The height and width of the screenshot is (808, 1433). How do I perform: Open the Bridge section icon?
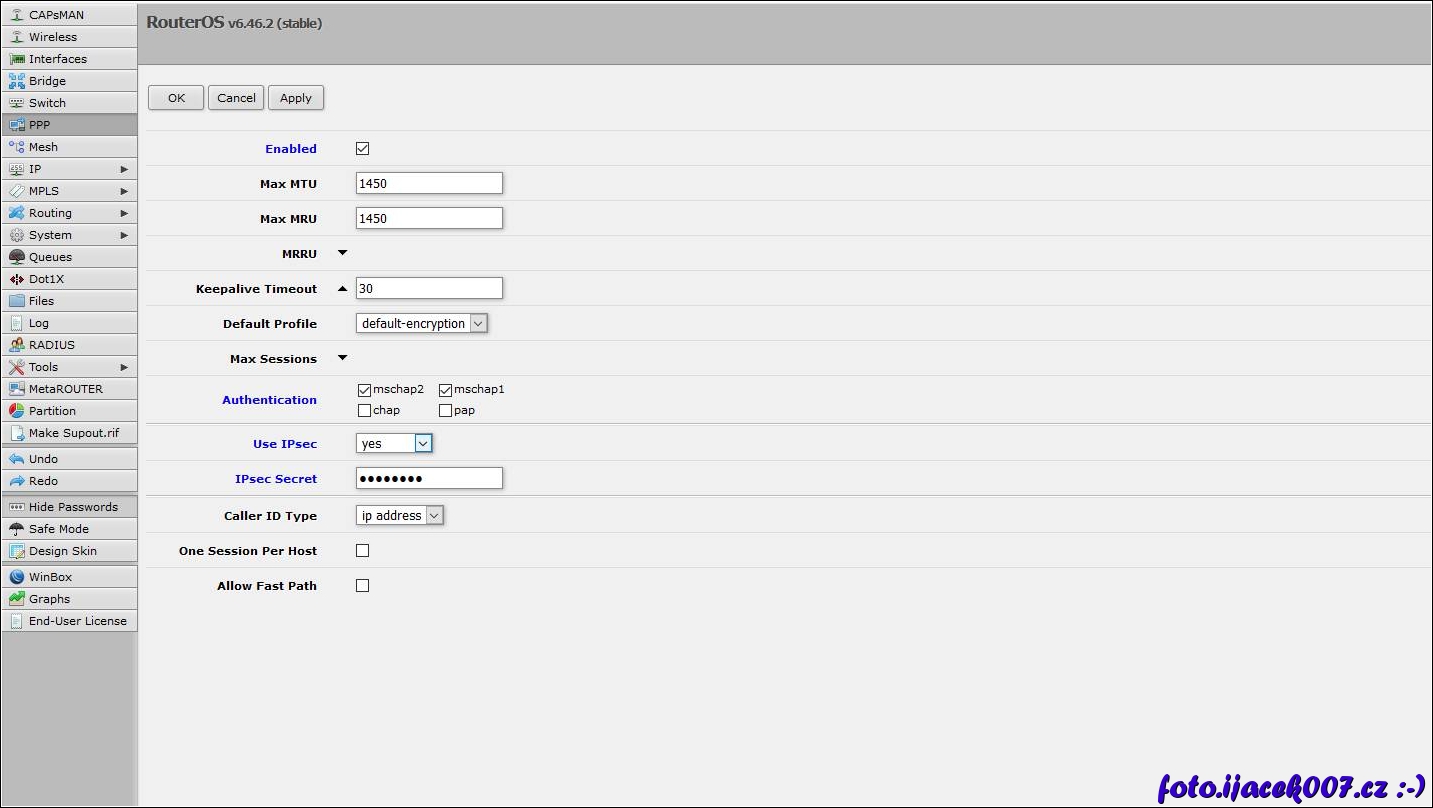pos(17,81)
